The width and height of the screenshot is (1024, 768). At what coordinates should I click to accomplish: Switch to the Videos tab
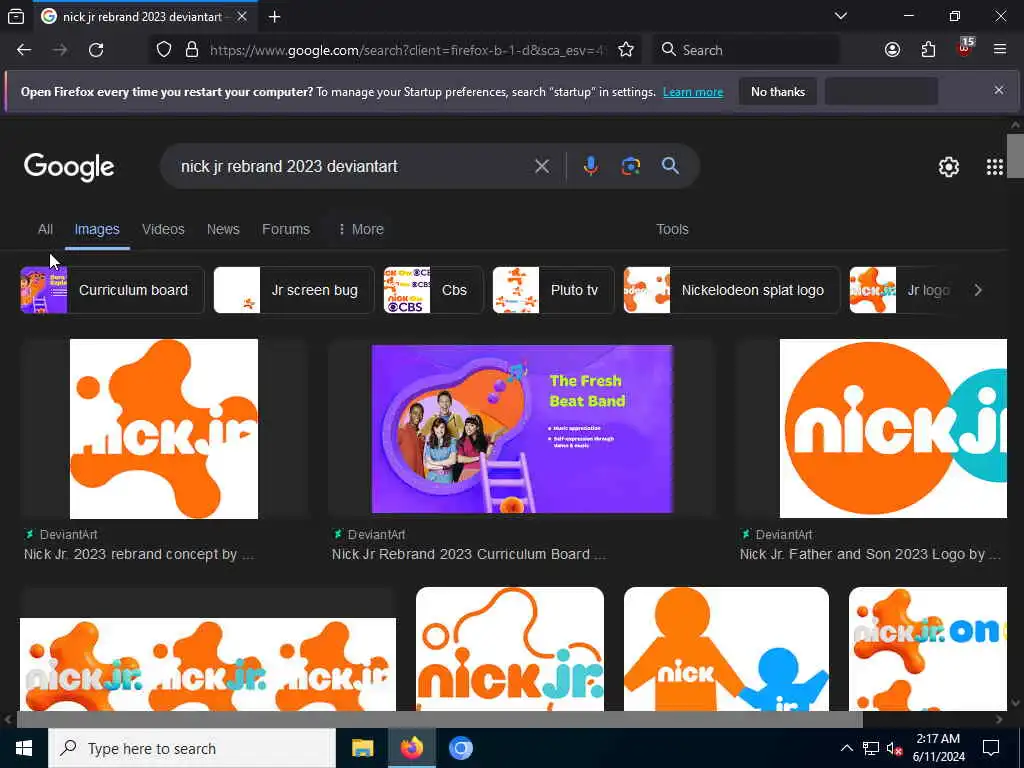[x=163, y=229]
